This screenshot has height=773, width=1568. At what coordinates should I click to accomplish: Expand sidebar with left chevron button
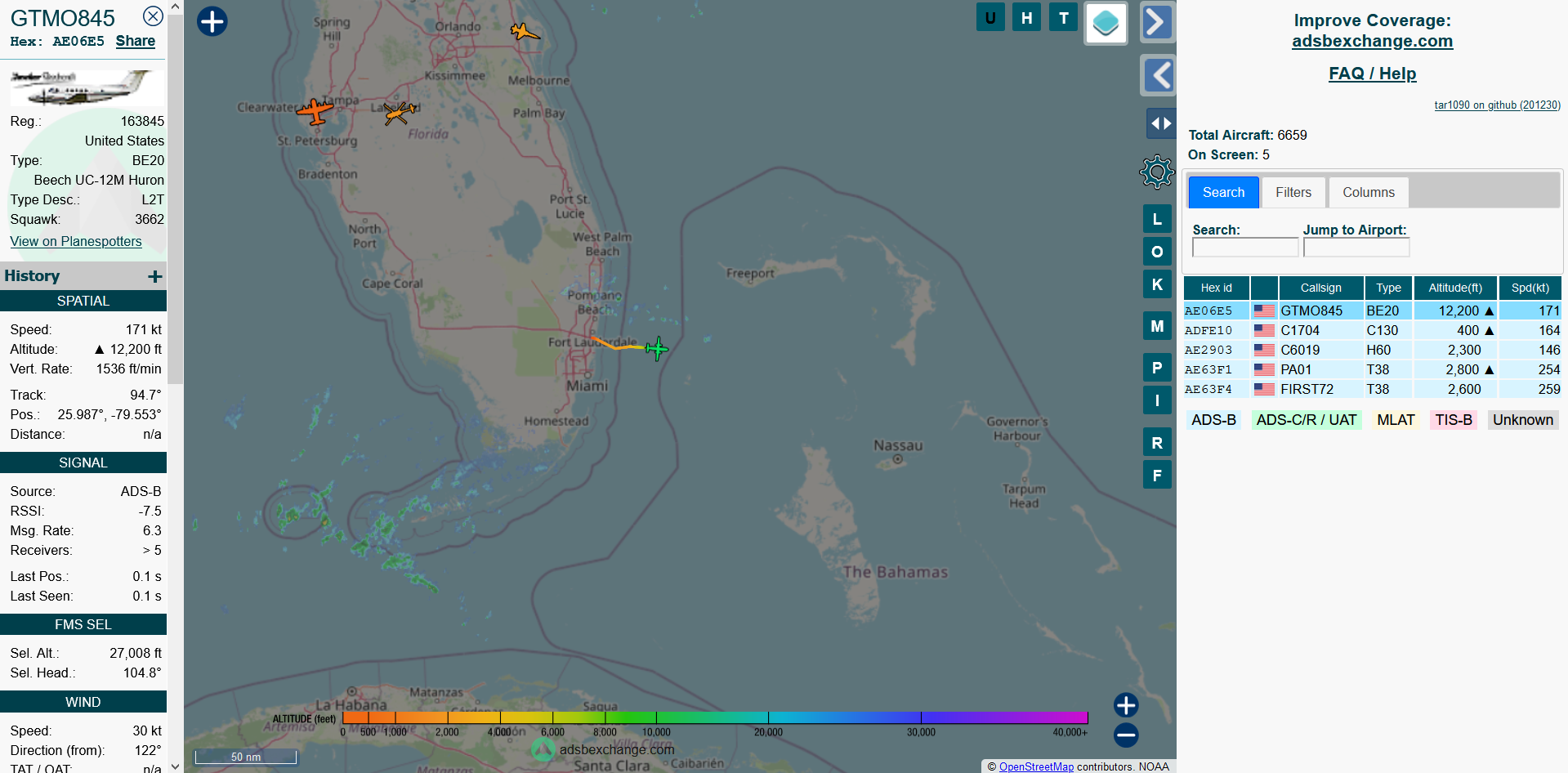(x=1157, y=76)
